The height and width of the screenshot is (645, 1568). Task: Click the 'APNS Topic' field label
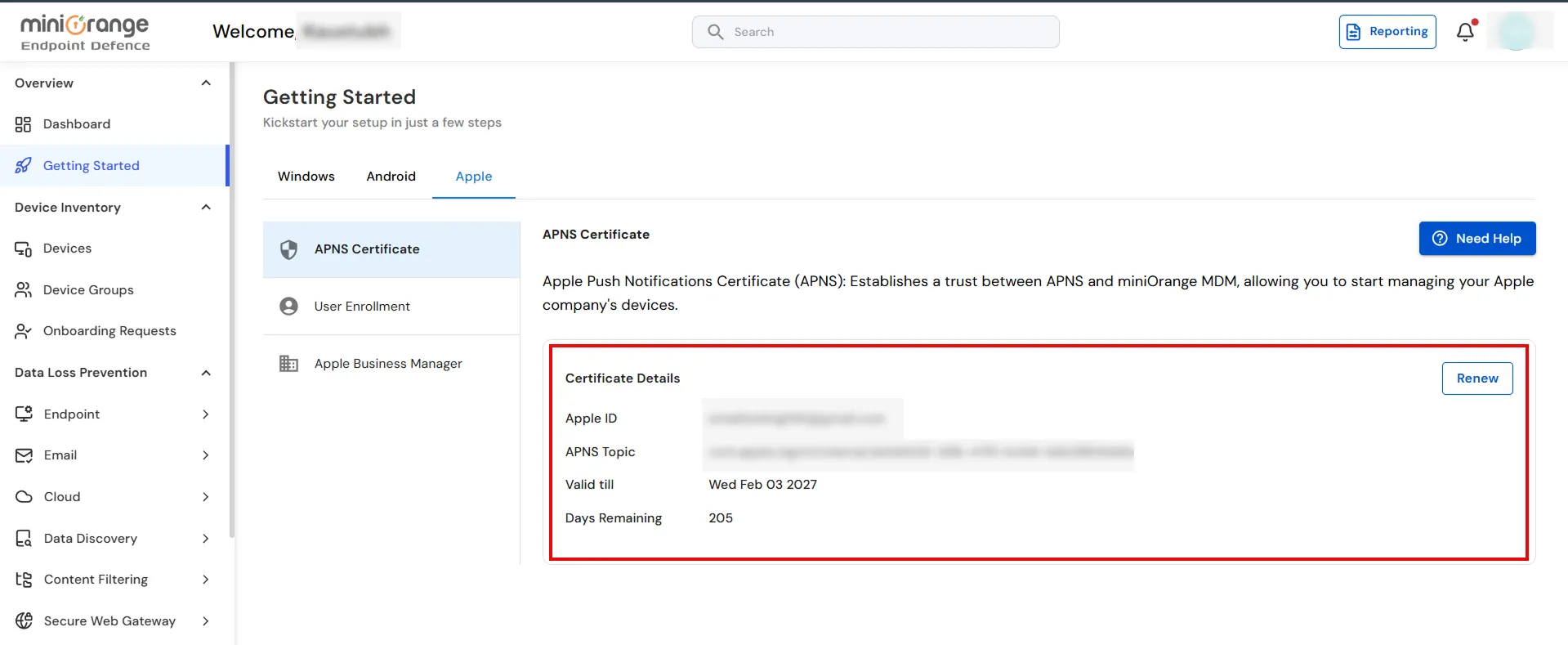coord(600,452)
